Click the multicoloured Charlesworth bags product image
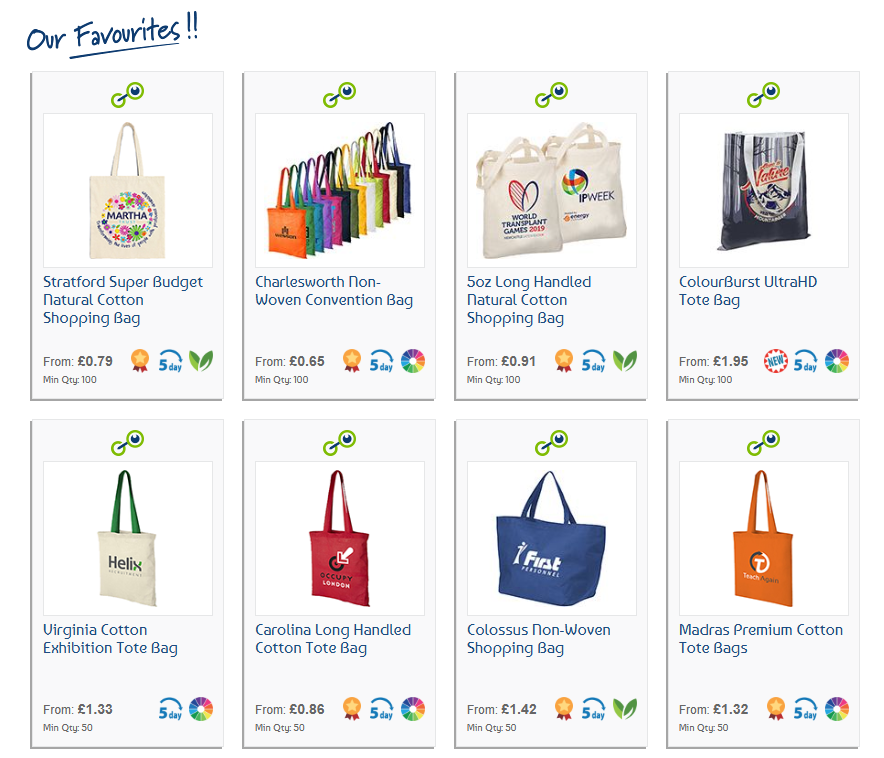The width and height of the screenshot is (884, 758). pyautogui.click(x=340, y=190)
